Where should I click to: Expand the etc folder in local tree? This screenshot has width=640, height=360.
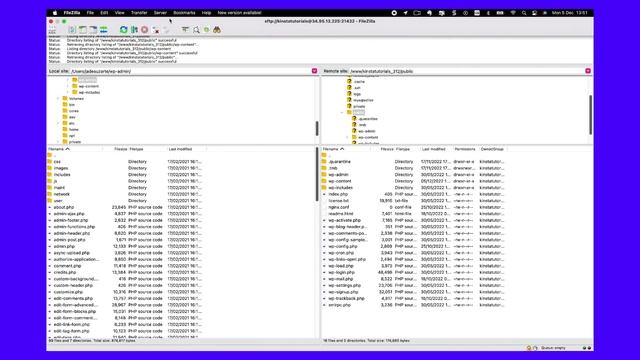(x=58, y=123)
